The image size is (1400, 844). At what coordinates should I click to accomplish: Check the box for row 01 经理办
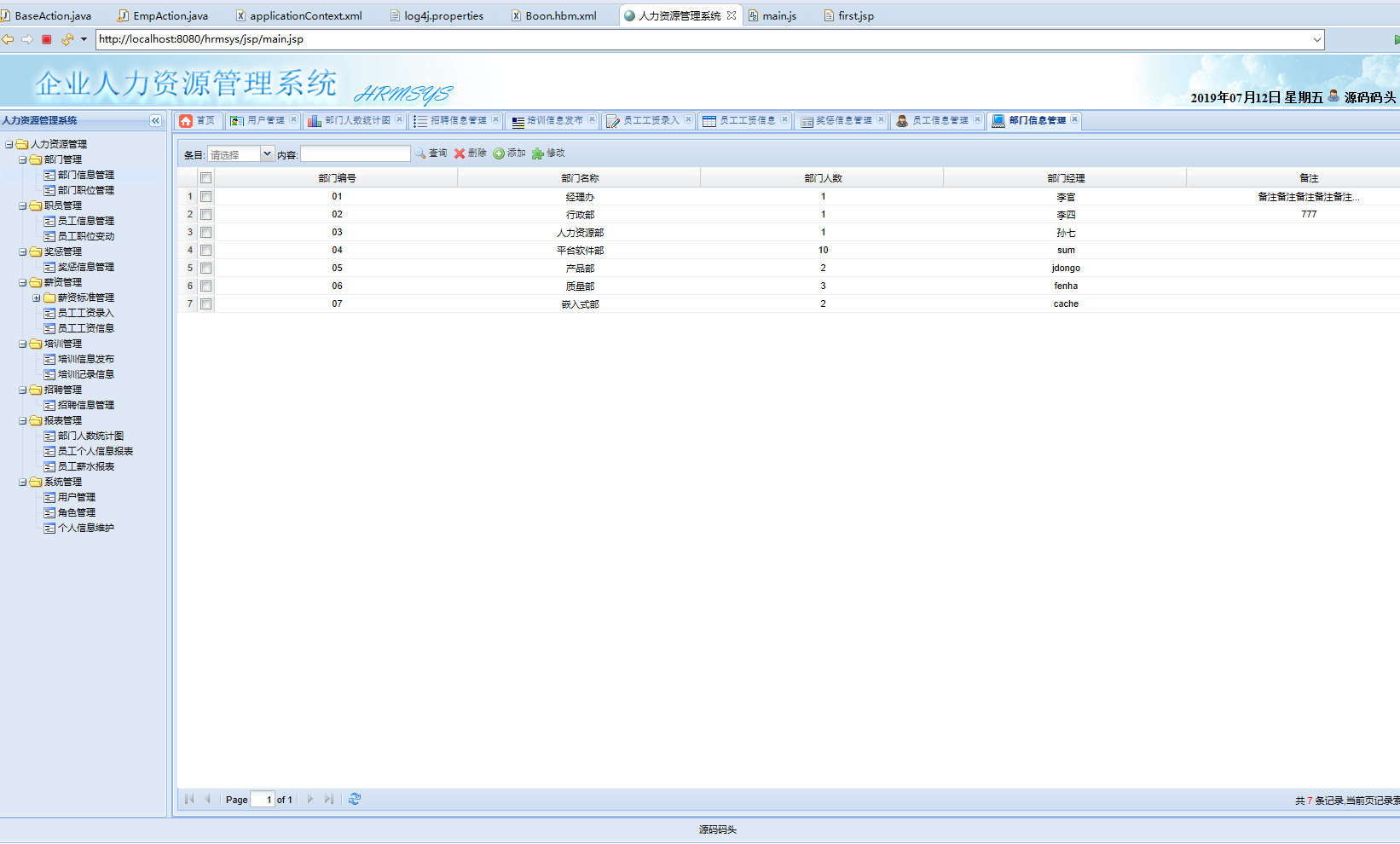205,197
